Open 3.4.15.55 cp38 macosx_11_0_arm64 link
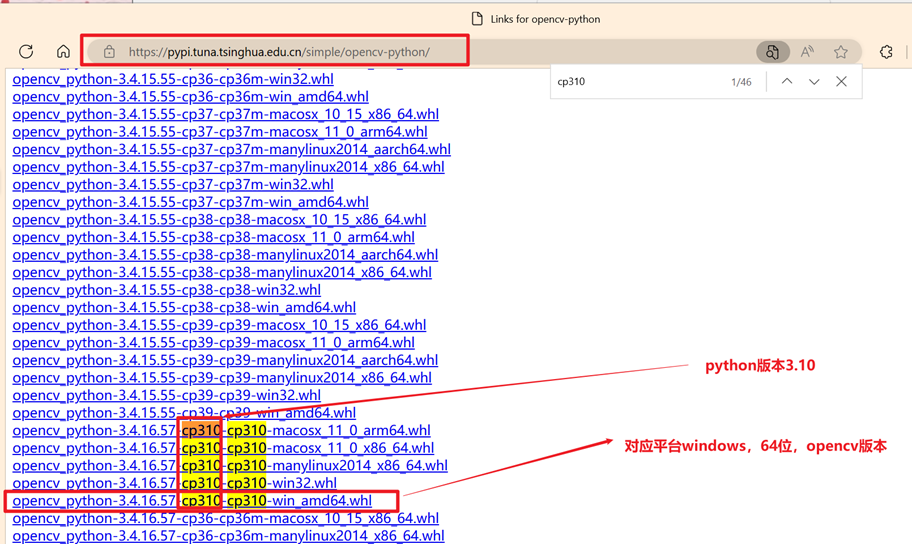This screenshot has width=912, height=544. pos(213,237)
